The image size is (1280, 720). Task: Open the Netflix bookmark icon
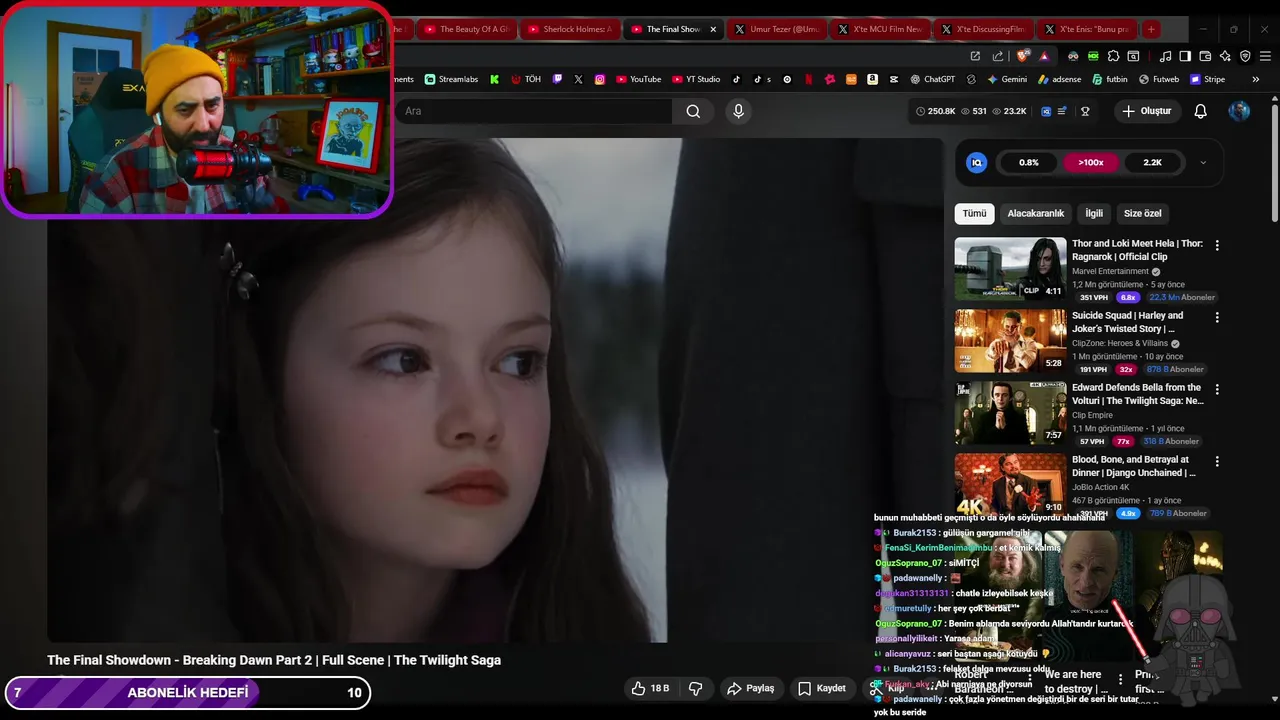click(x=808, y=79)
